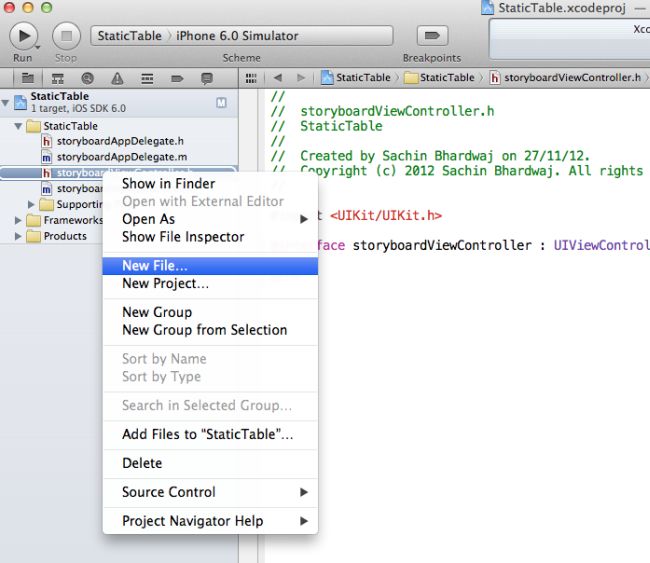Screen dimensions: 650x563
Task: Open the Breakpoint navigator icon
Action: [177, 78]
